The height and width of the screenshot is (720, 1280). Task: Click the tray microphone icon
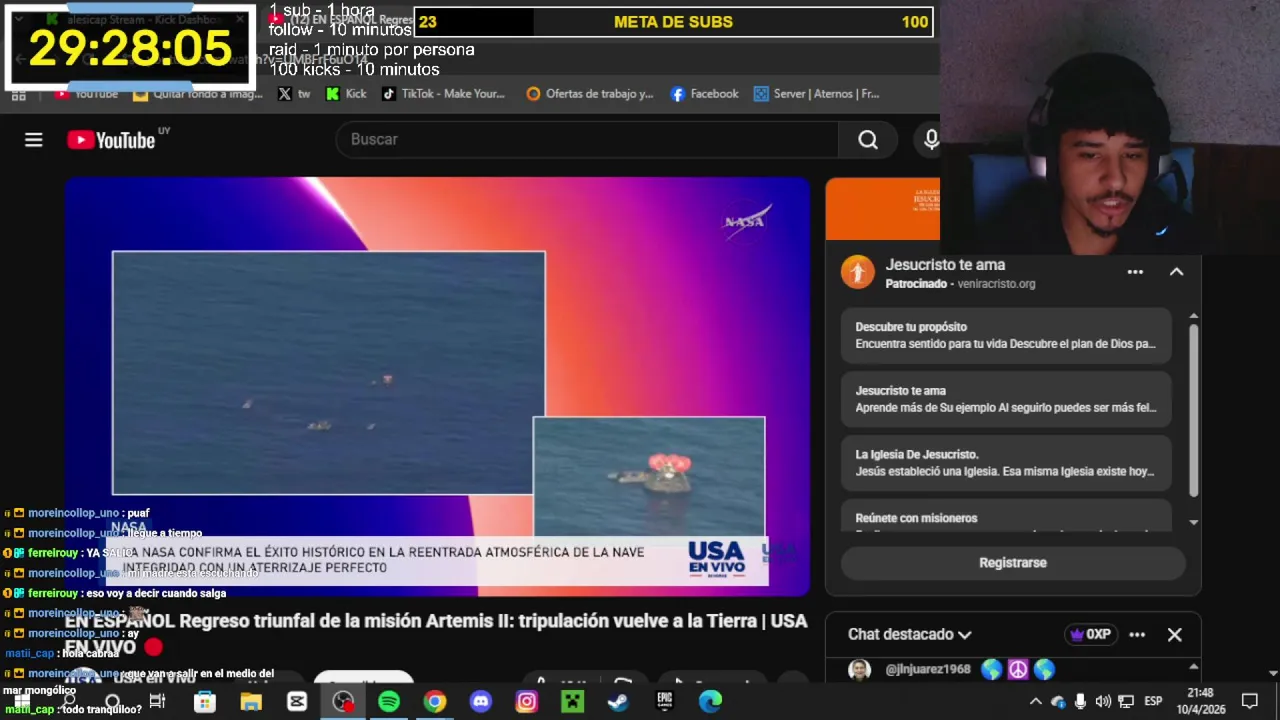click(x=1080, y=702)
